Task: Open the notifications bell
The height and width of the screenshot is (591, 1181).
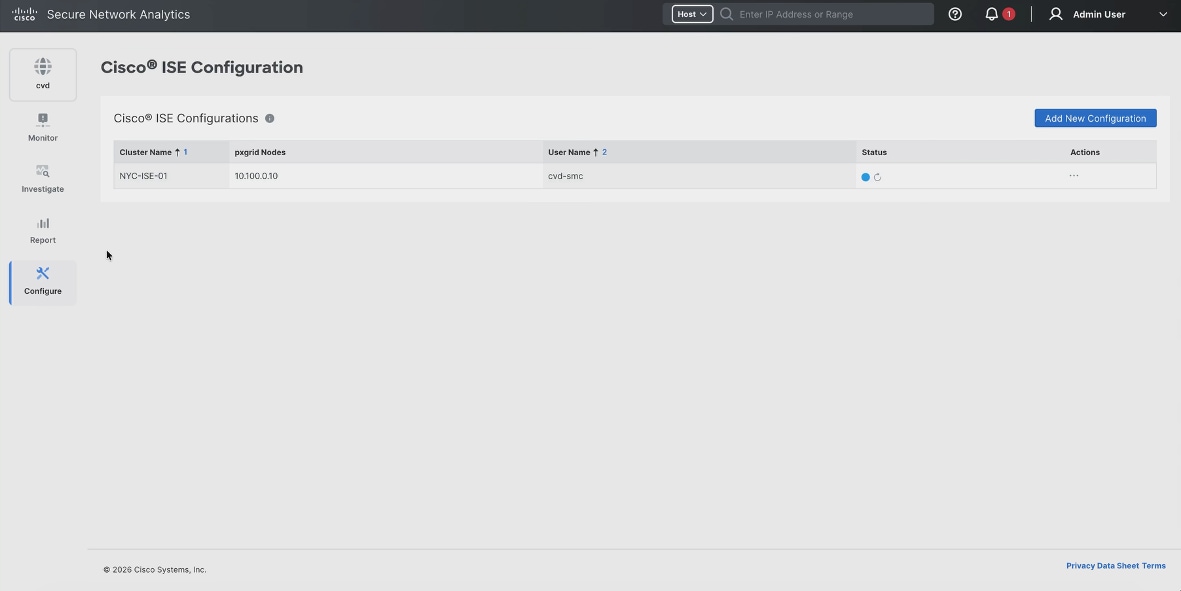Action: (992, 14)
